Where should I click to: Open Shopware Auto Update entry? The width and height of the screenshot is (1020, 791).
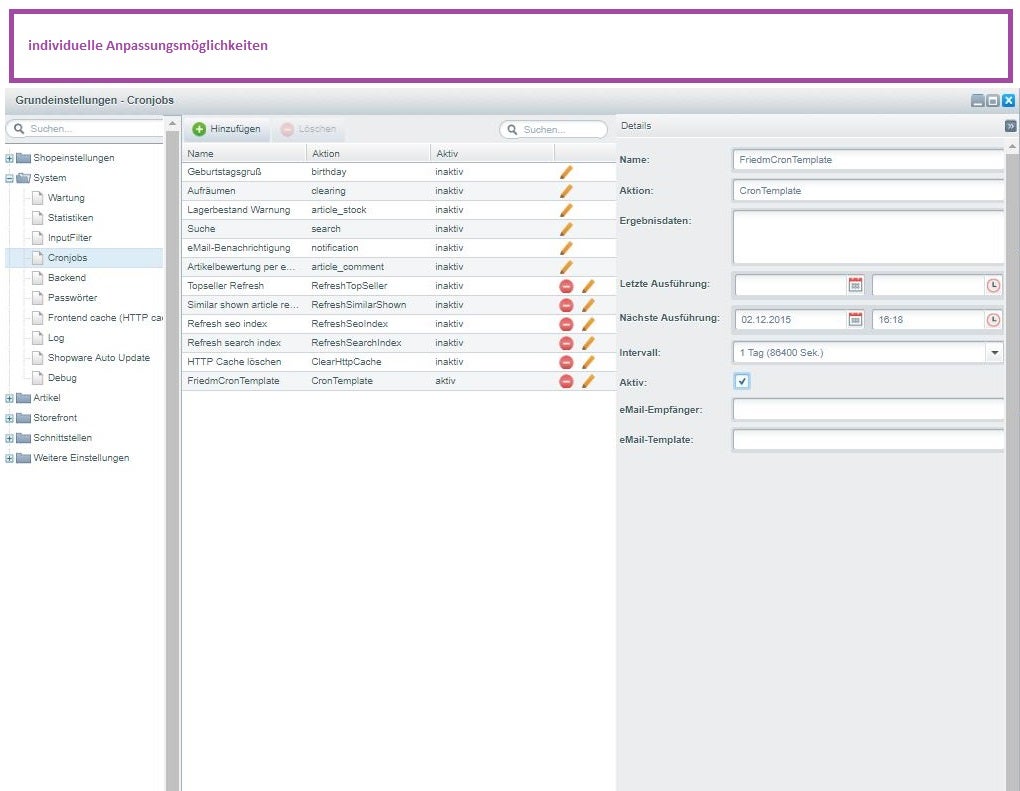pos(98,358)
